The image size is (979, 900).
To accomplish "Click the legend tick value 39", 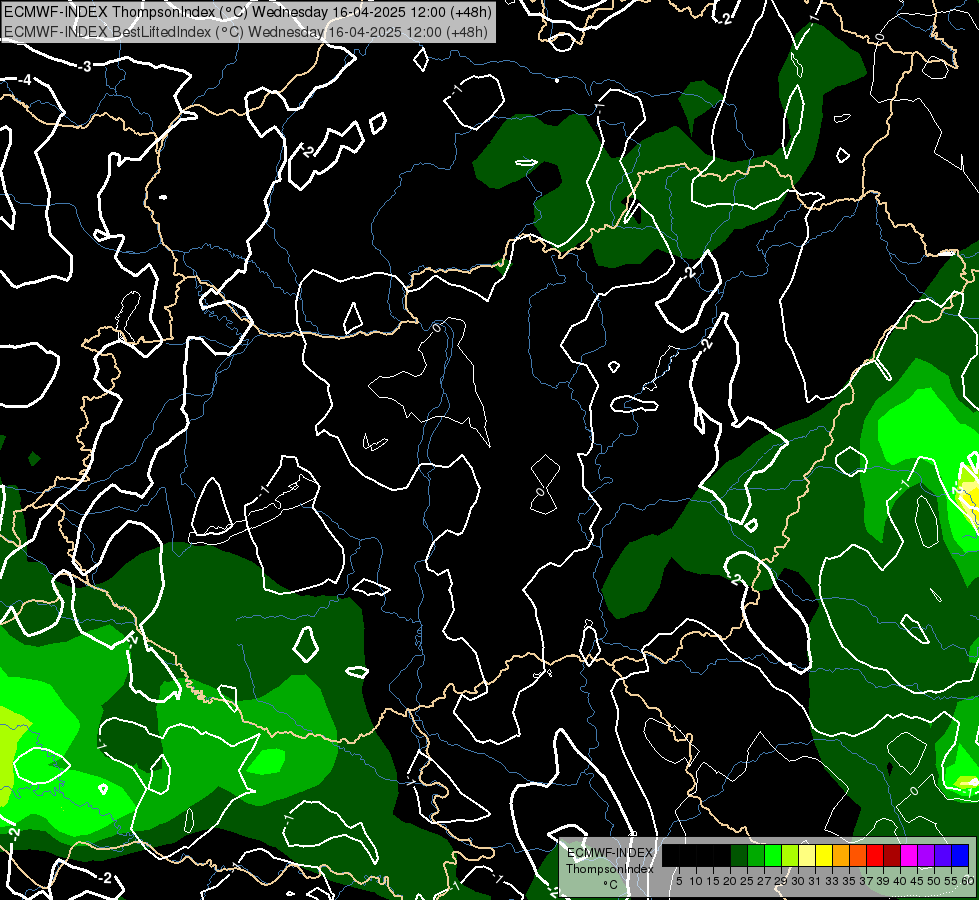I will tap(883, 881).
